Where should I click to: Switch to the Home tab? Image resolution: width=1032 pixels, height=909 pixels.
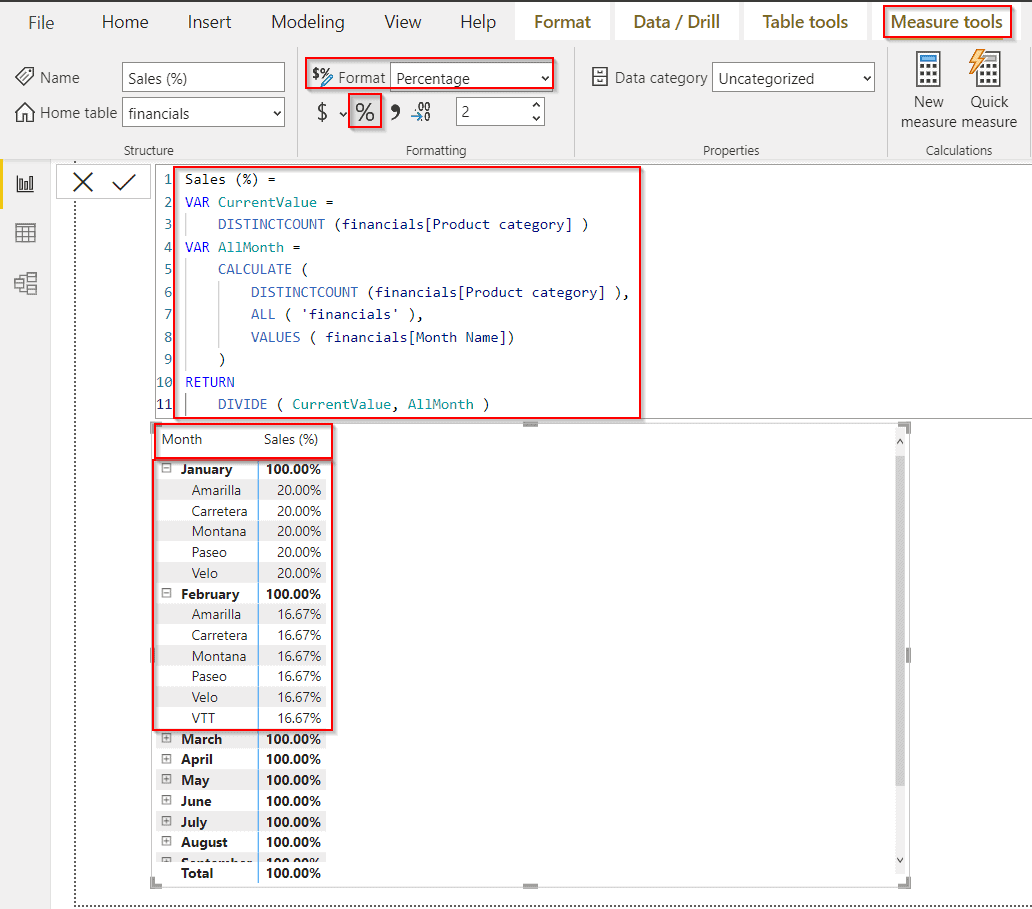point(125,22)
